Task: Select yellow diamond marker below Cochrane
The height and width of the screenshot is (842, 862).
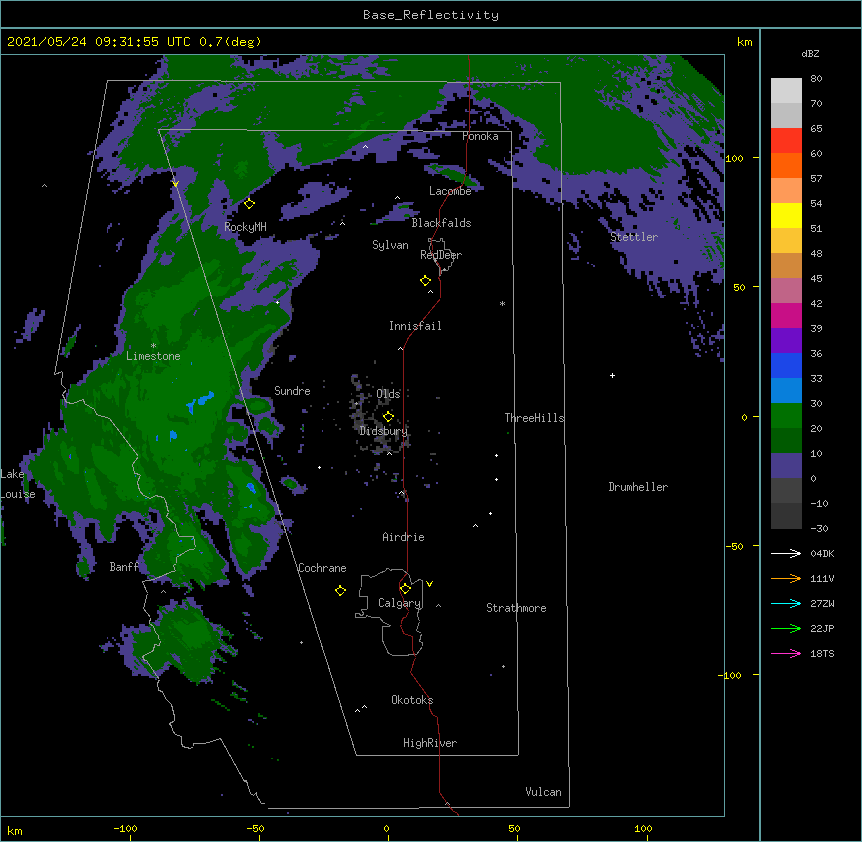Action: tap(340, 590)
